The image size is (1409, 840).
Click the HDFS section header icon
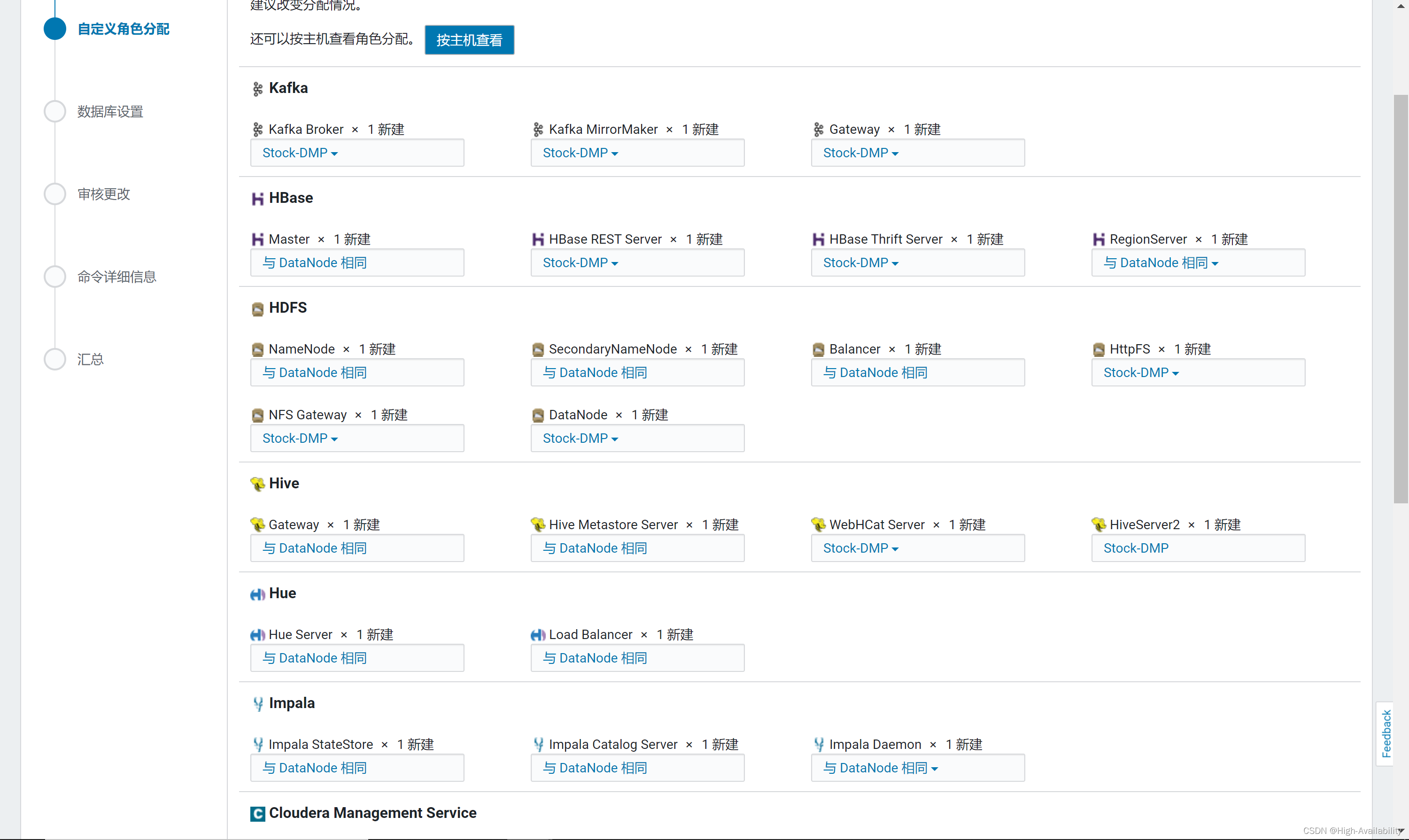coord(257,308)
